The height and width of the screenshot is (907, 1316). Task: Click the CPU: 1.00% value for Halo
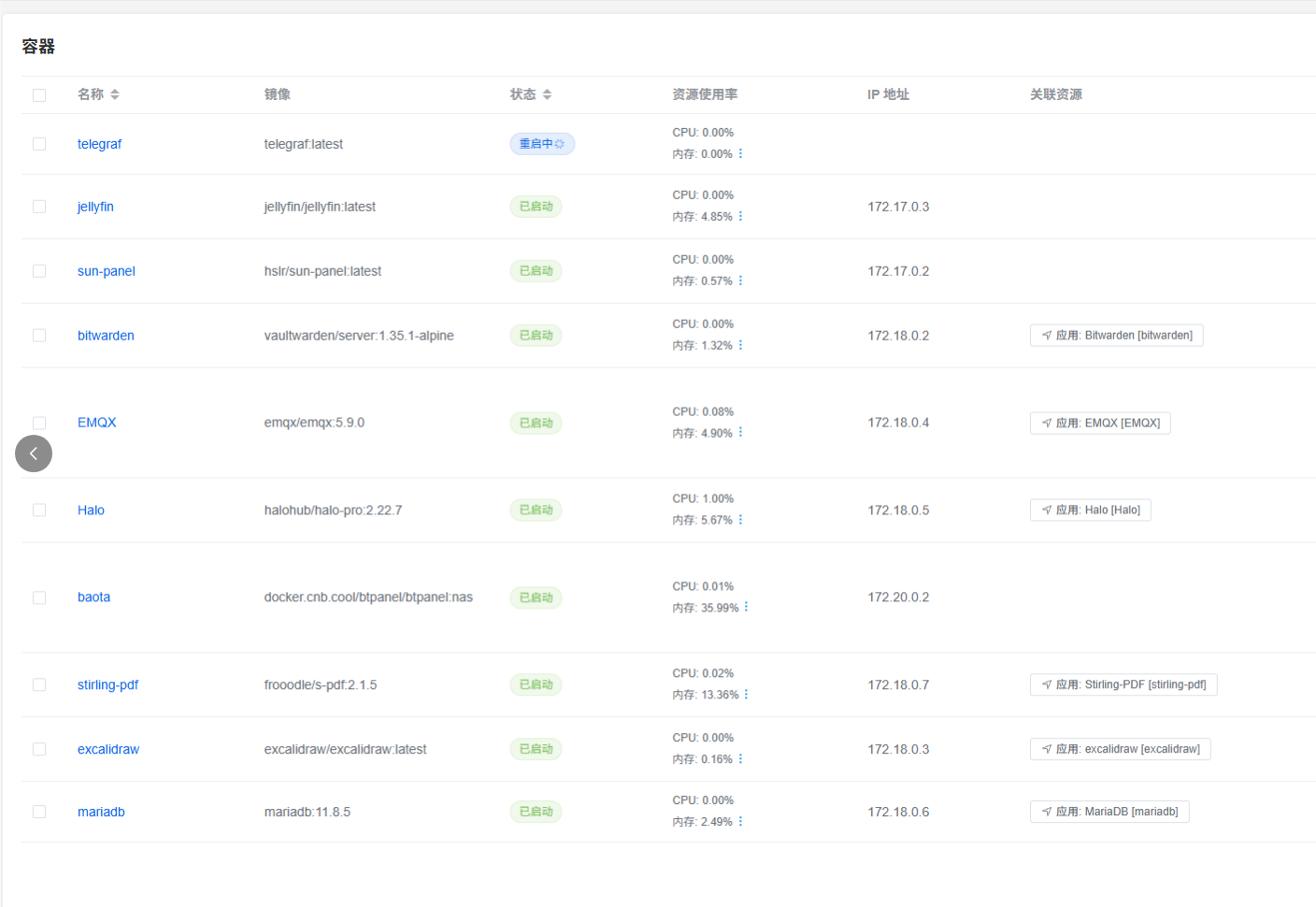click(703, 498)
